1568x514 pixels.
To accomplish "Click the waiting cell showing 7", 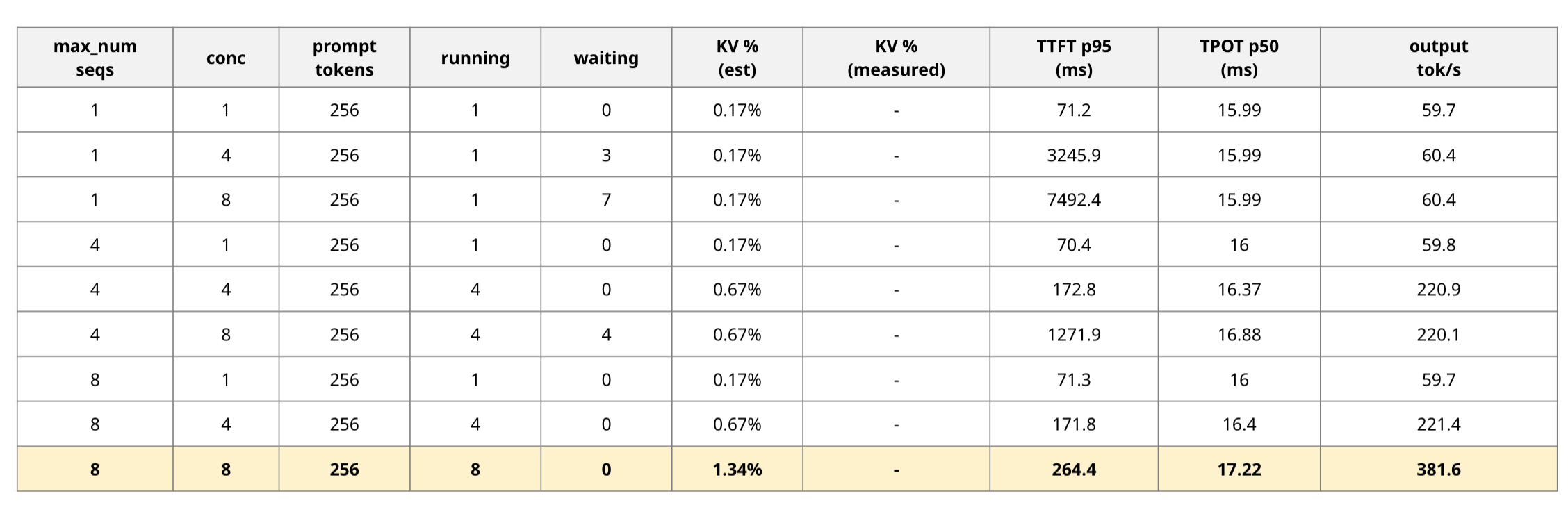I will (x=606, y=200).
